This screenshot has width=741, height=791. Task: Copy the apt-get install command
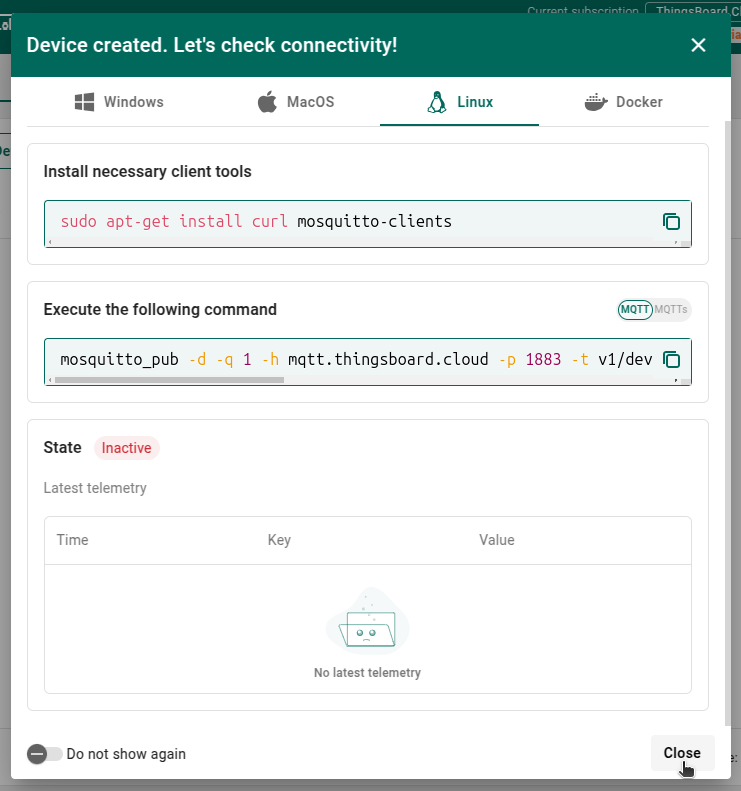671,221
